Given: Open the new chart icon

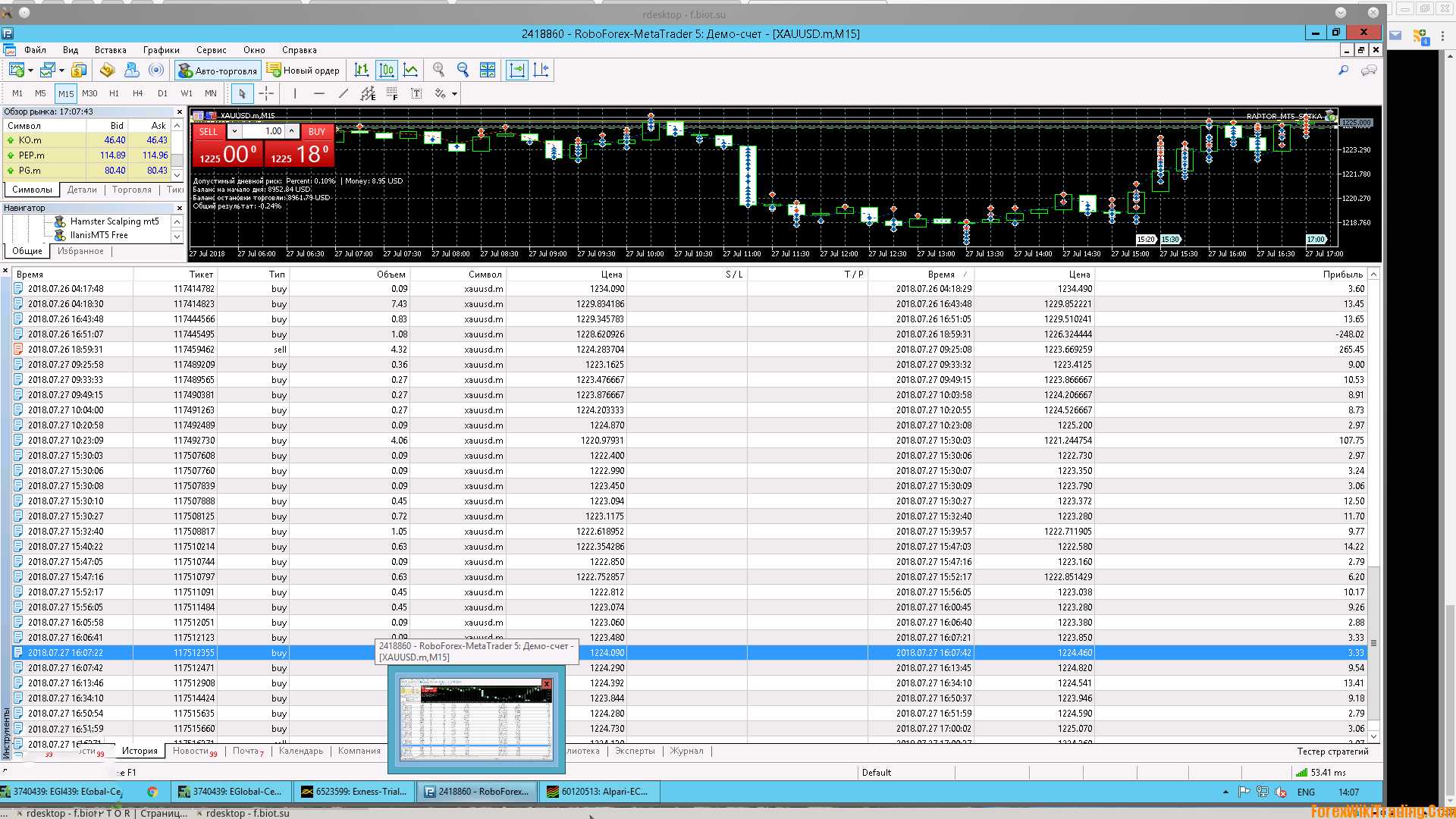Looking at the screenshot, I should point(16,71).
